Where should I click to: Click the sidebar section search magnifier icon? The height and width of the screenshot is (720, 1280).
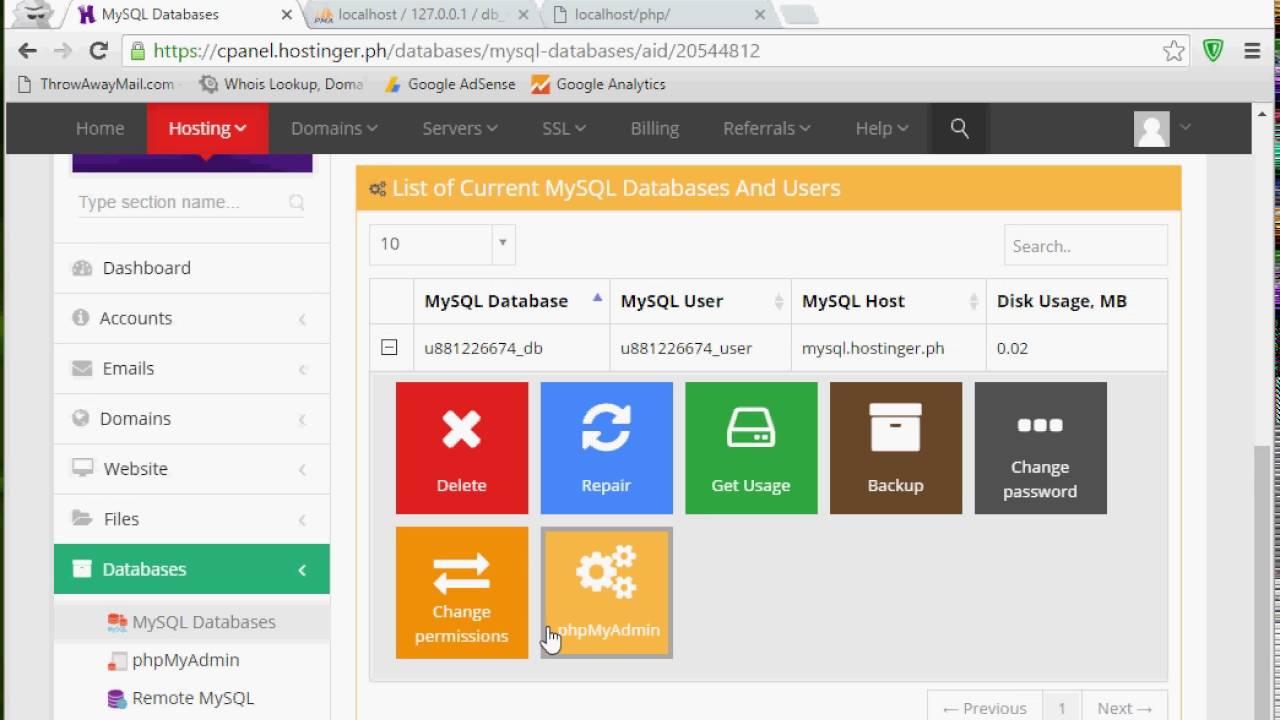click(297, 202)
